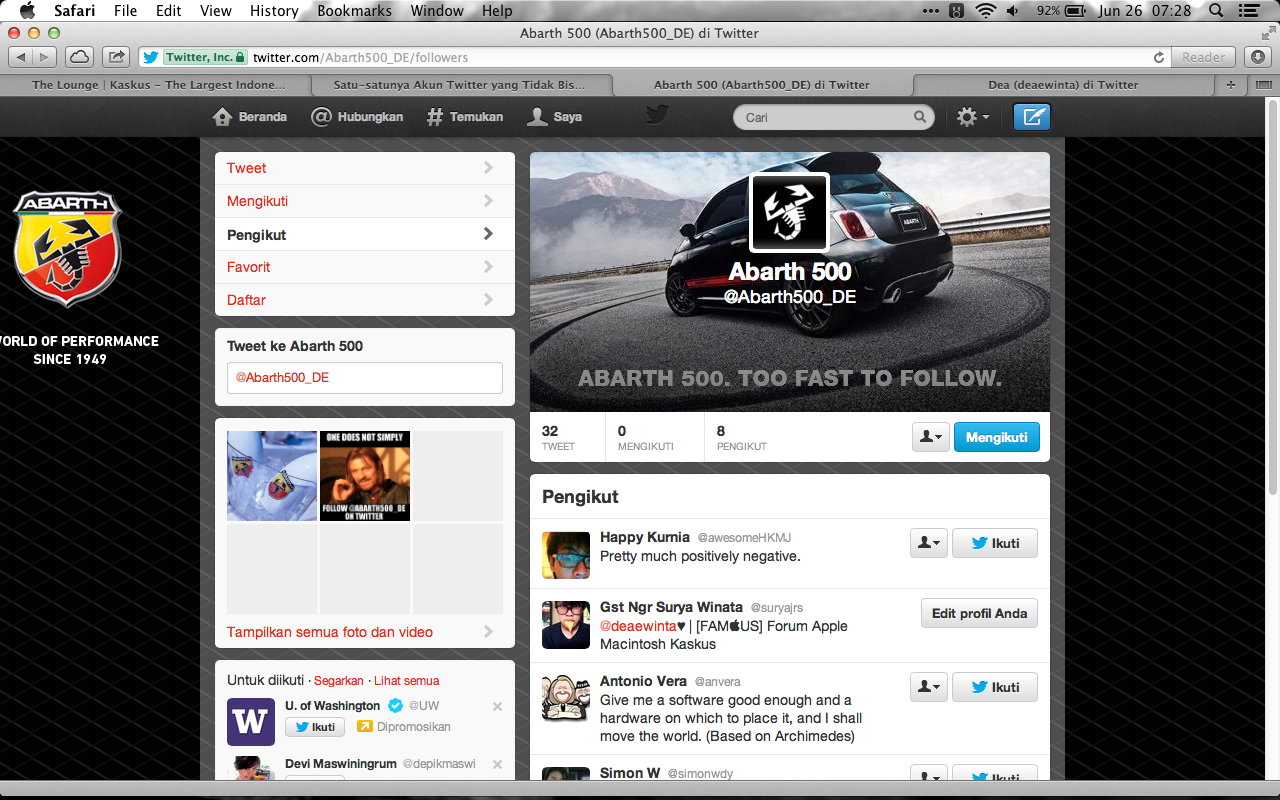The width and height of the screenshot is (1280, 800).
Task: Switch to The Lounge Kaskus tab
Action: [x=158, y=85]
